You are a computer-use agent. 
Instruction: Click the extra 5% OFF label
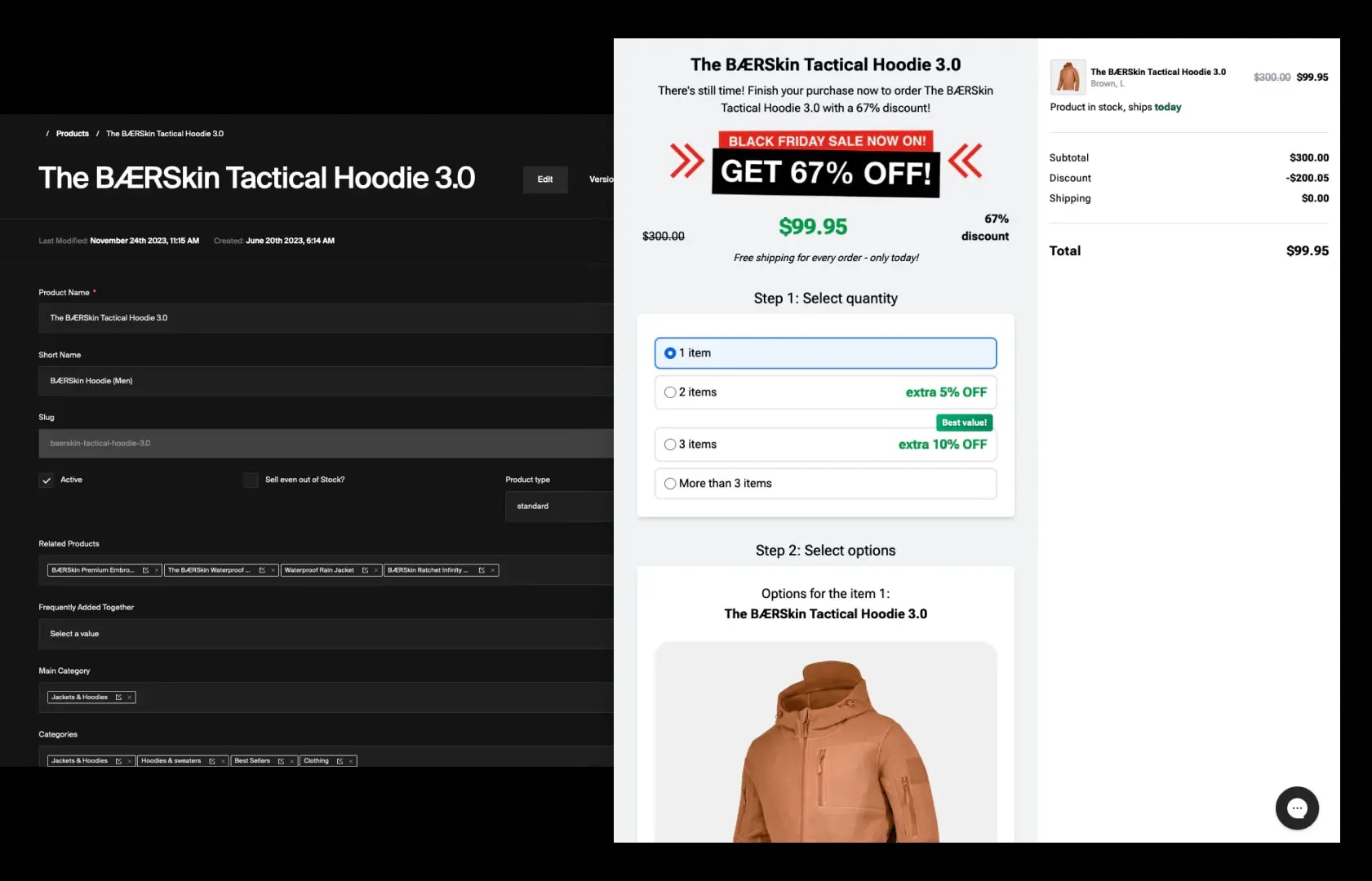coord(946,392)
